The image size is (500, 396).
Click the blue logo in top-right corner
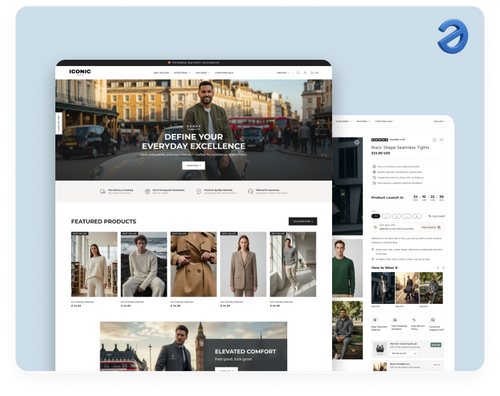coord(453,36)
